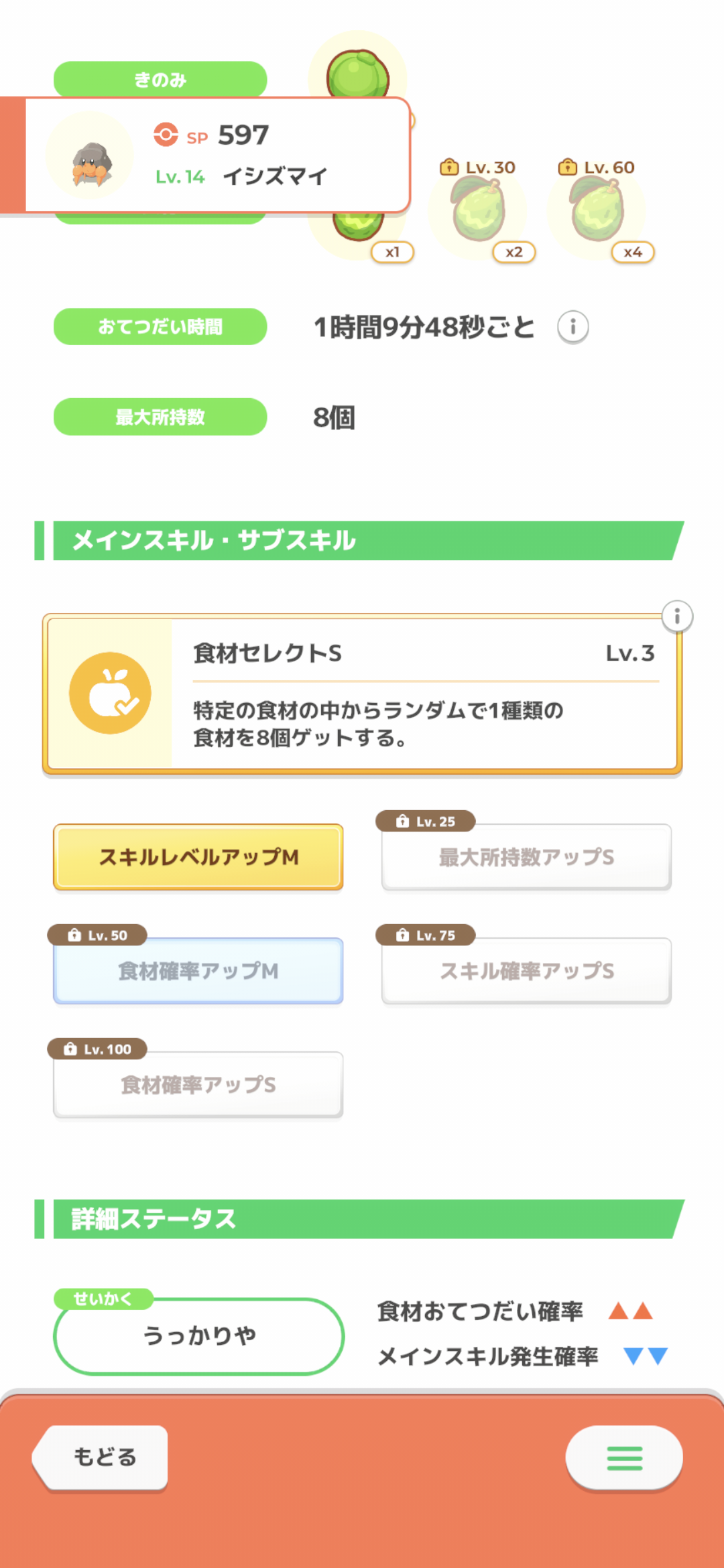The width and height of the screenshot is (724, 1568).
Task: Tap the おてつだい時間 label
Action: coord(160,327)
